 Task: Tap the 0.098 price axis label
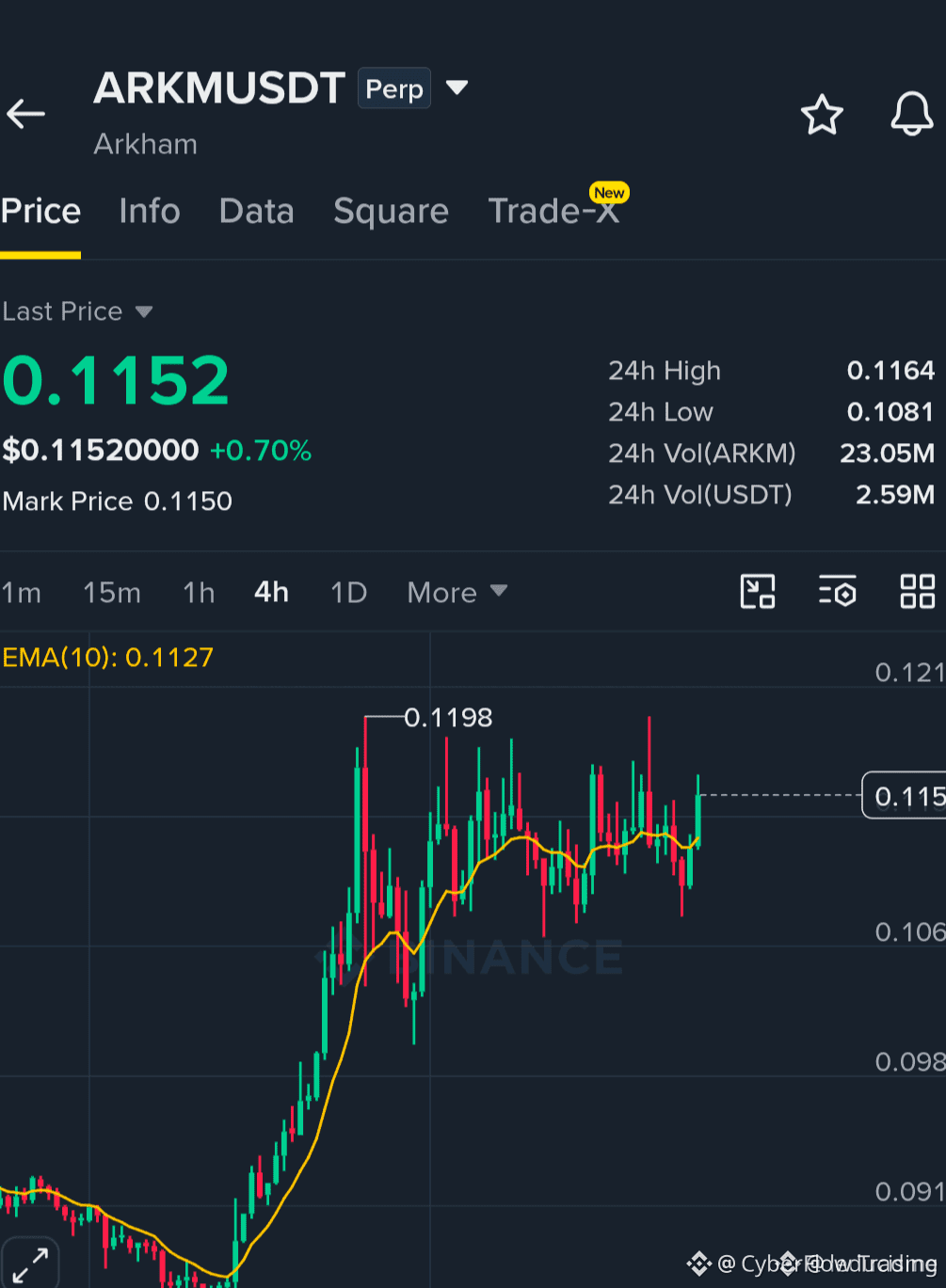pyautogui.click(x=909, y=1061)
